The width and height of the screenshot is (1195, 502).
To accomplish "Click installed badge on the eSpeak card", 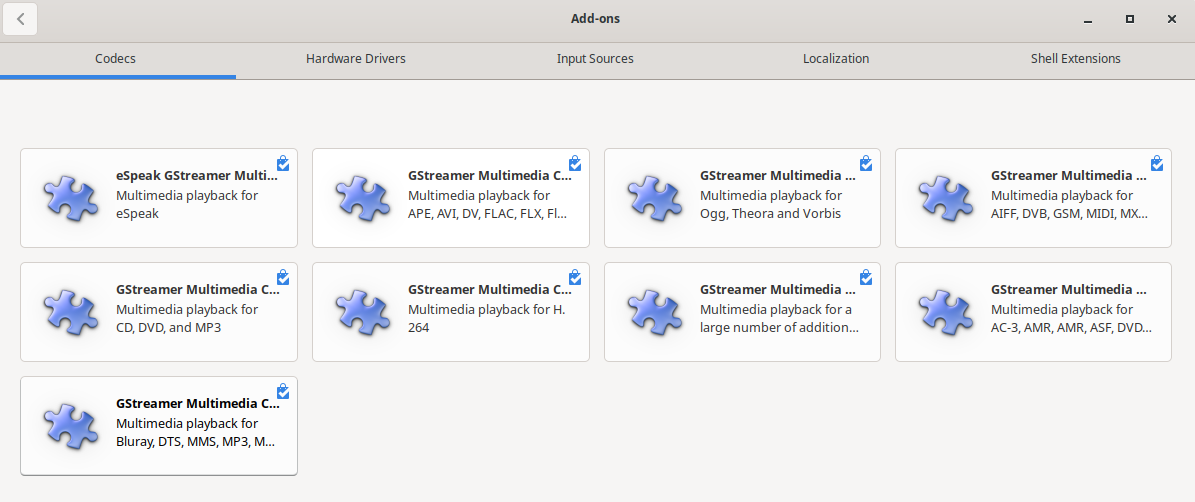I will (283, 163).
